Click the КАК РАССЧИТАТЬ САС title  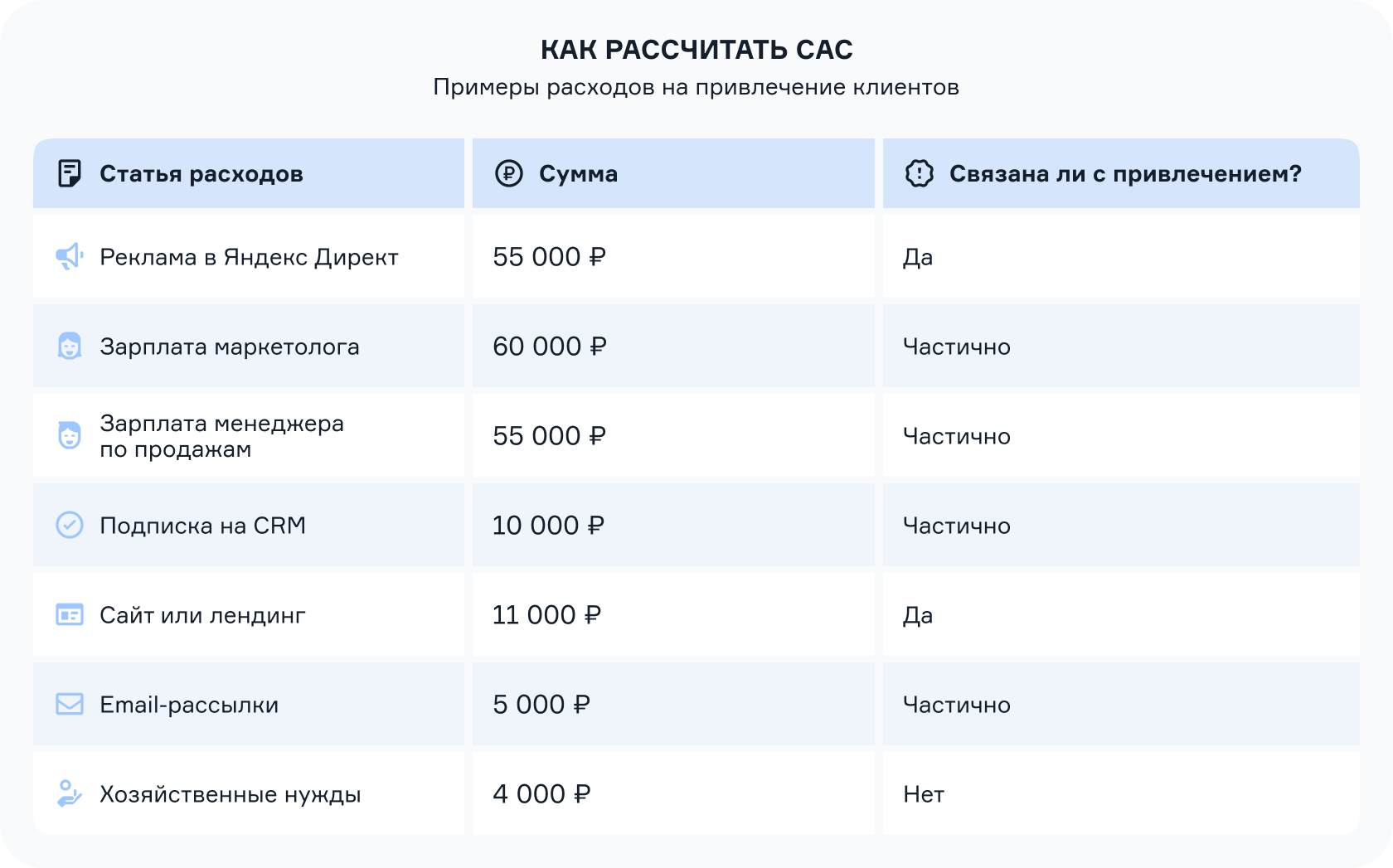tap(696, 50)
